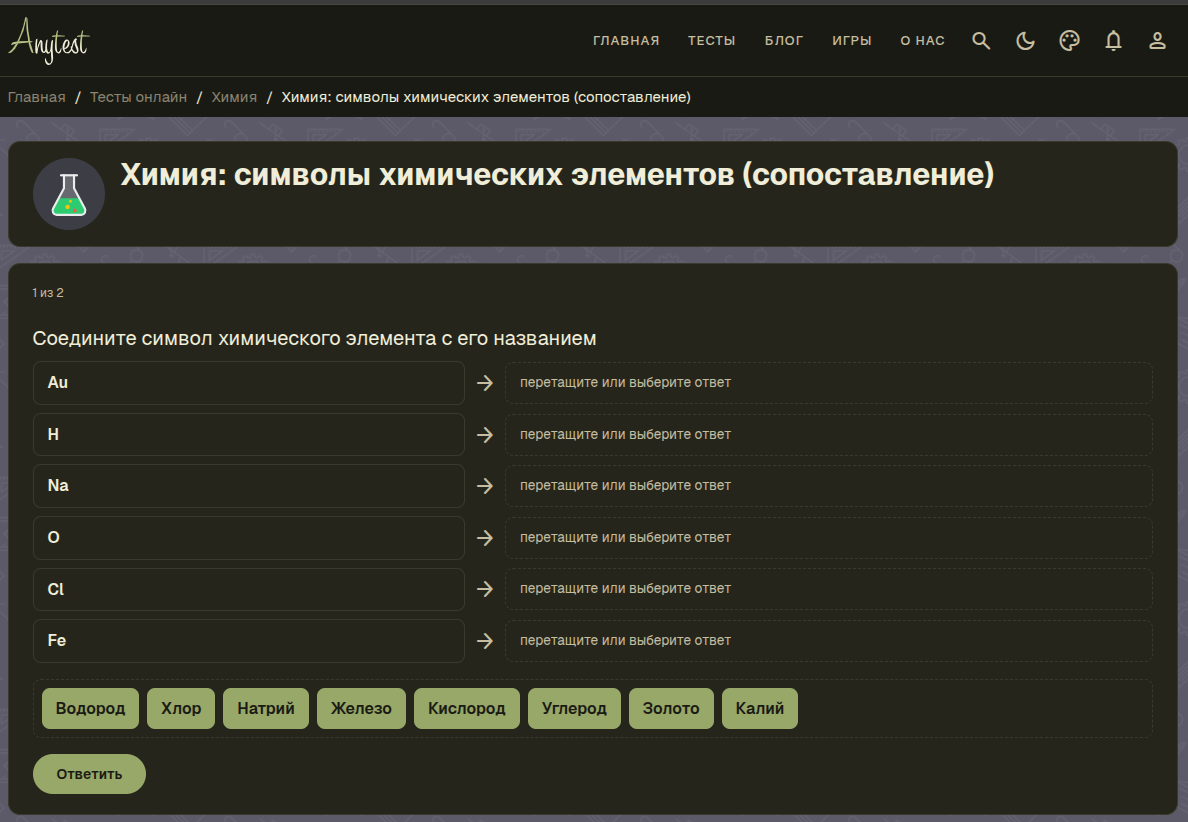Open the ИГРЫ menu item
The width and height of the screenshot is (1188, 822).
852,41
